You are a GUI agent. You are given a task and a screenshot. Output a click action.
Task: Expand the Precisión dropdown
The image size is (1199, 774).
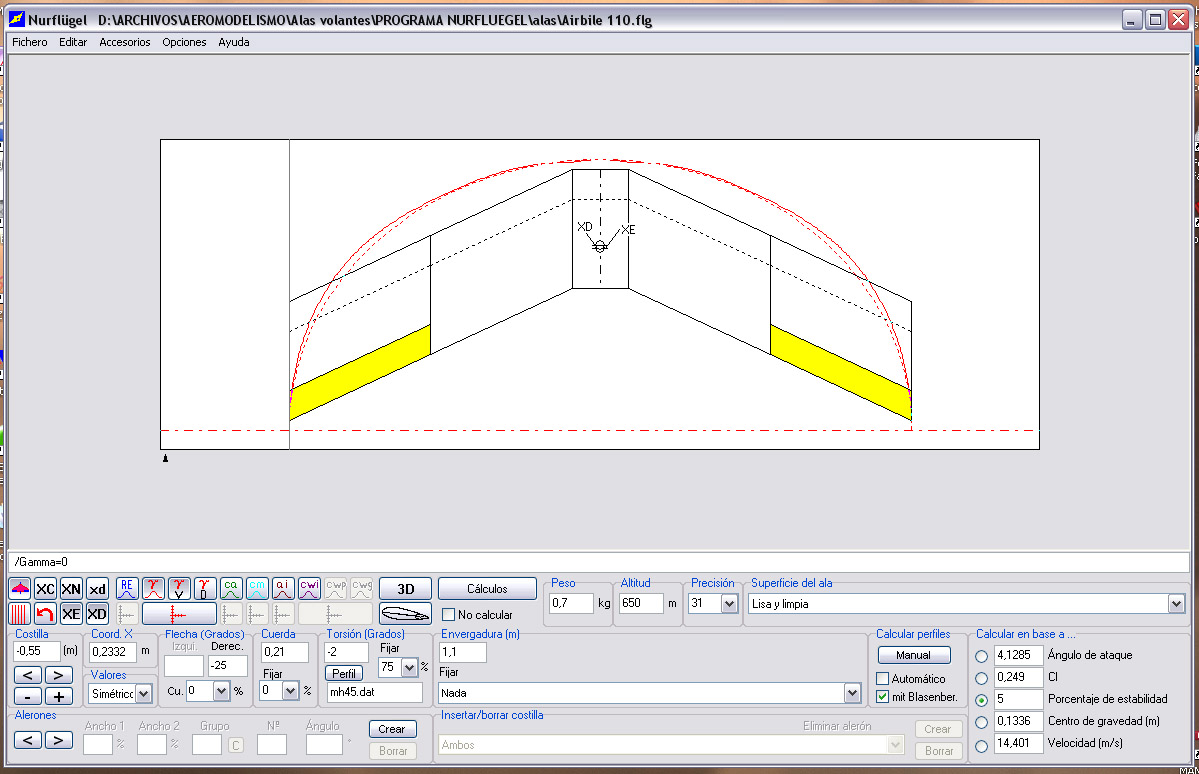point(728,604)
